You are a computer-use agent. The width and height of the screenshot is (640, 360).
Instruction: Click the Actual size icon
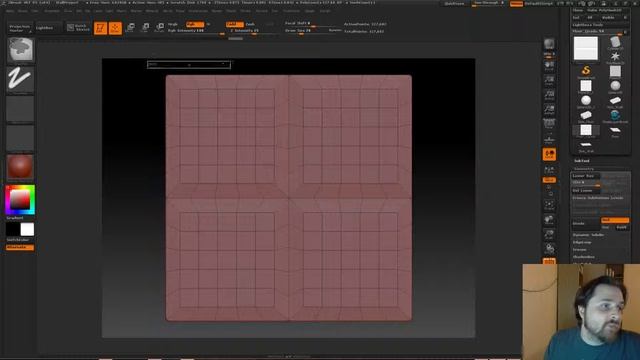pyautogui.click(x=549, y=95)
